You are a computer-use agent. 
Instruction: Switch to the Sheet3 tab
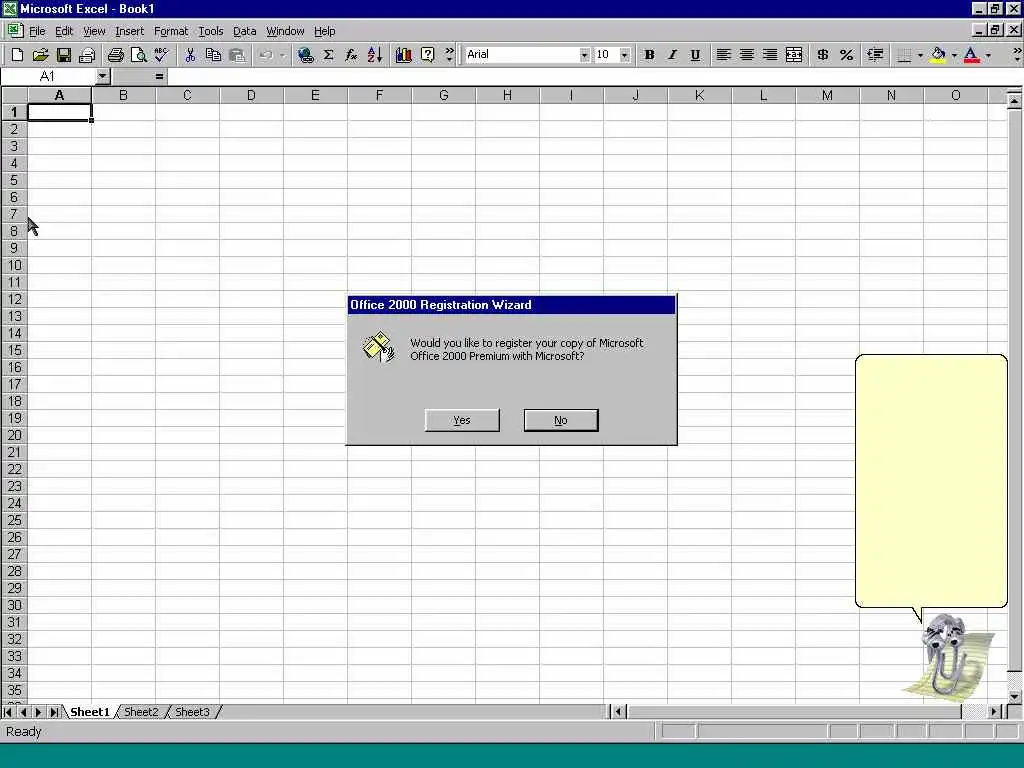point(192,712)
